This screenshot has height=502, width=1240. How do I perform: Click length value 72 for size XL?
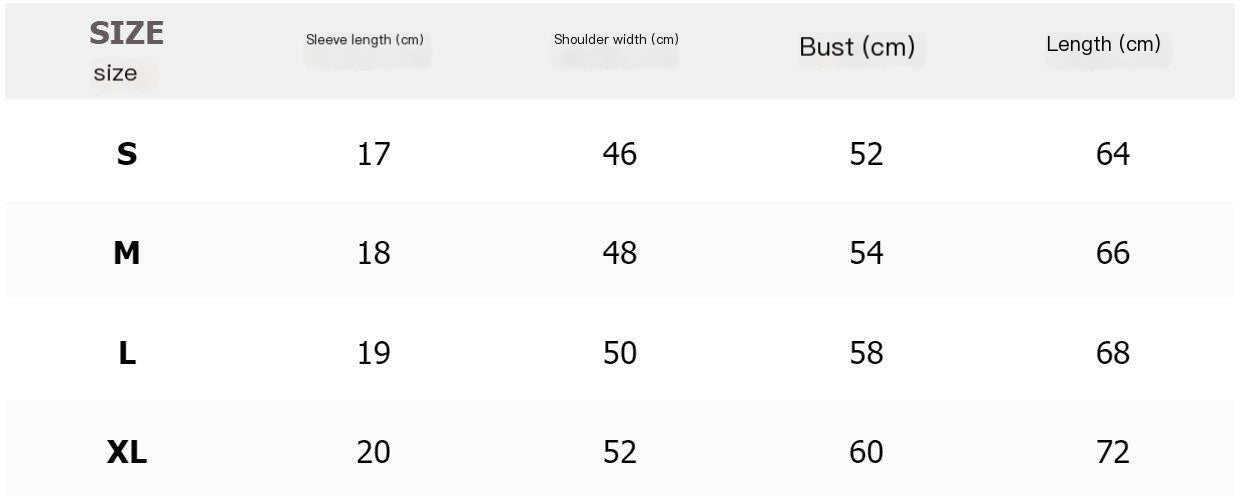1113,452
